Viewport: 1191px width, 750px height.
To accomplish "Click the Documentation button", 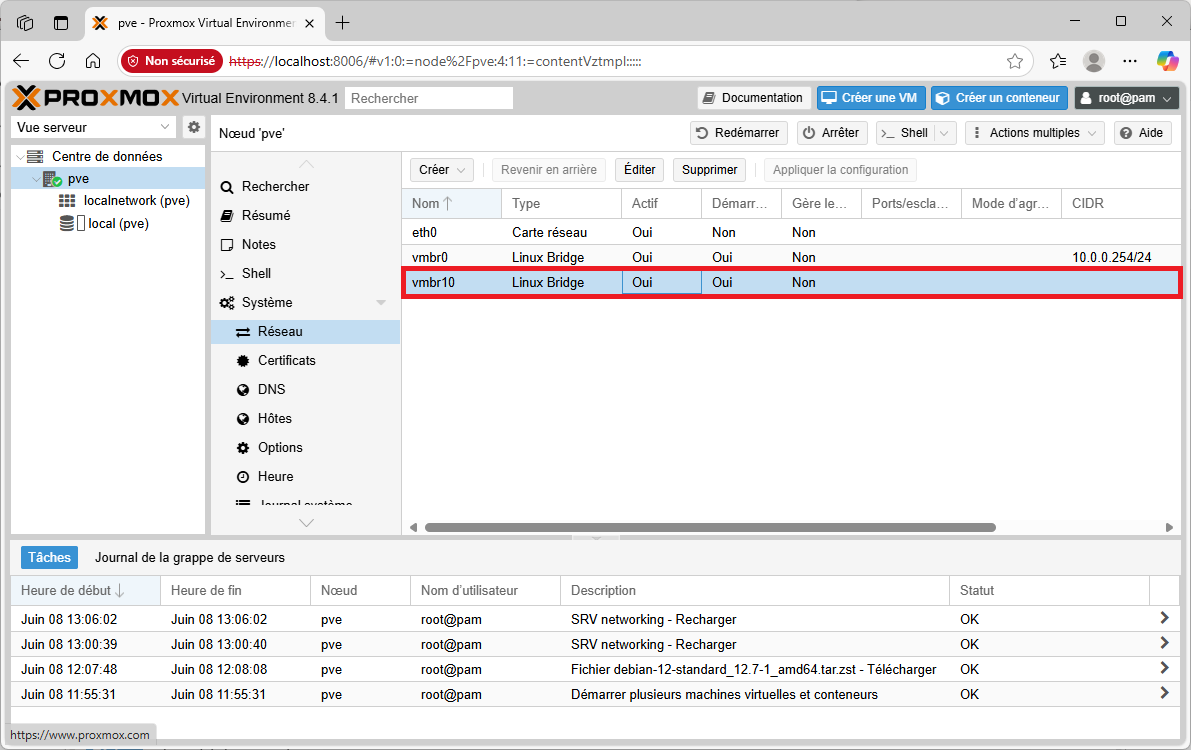I will (x=753, y=98).
